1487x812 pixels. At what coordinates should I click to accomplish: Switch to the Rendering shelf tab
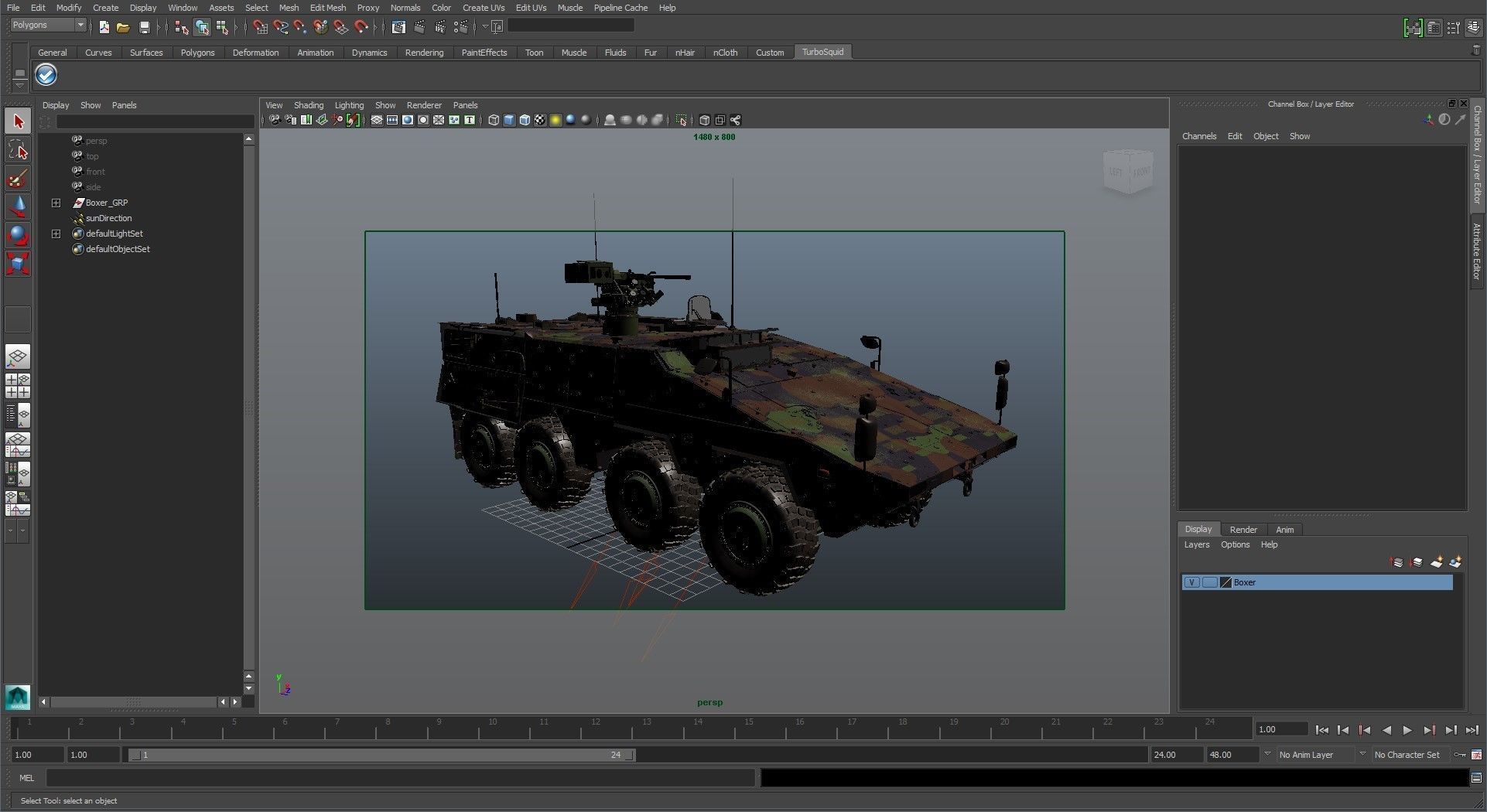click(424, 53)
